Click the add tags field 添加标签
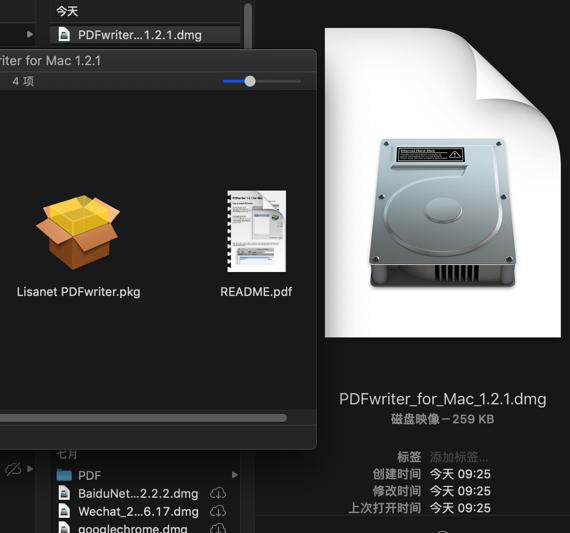This screenshot has height=533, width=570. [x=459, y=457]
